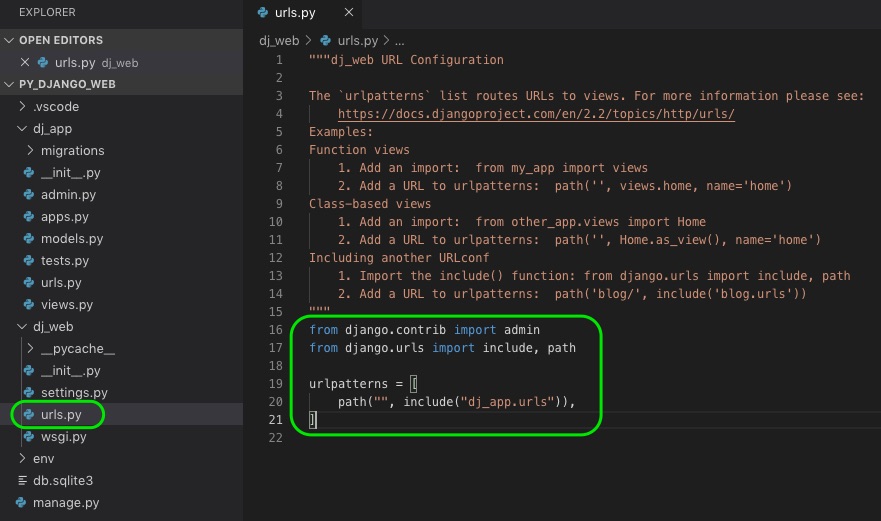Click urls.py breadcrumb segment
The width and height of the screenshot is (881, 521).
coord(357,40)
